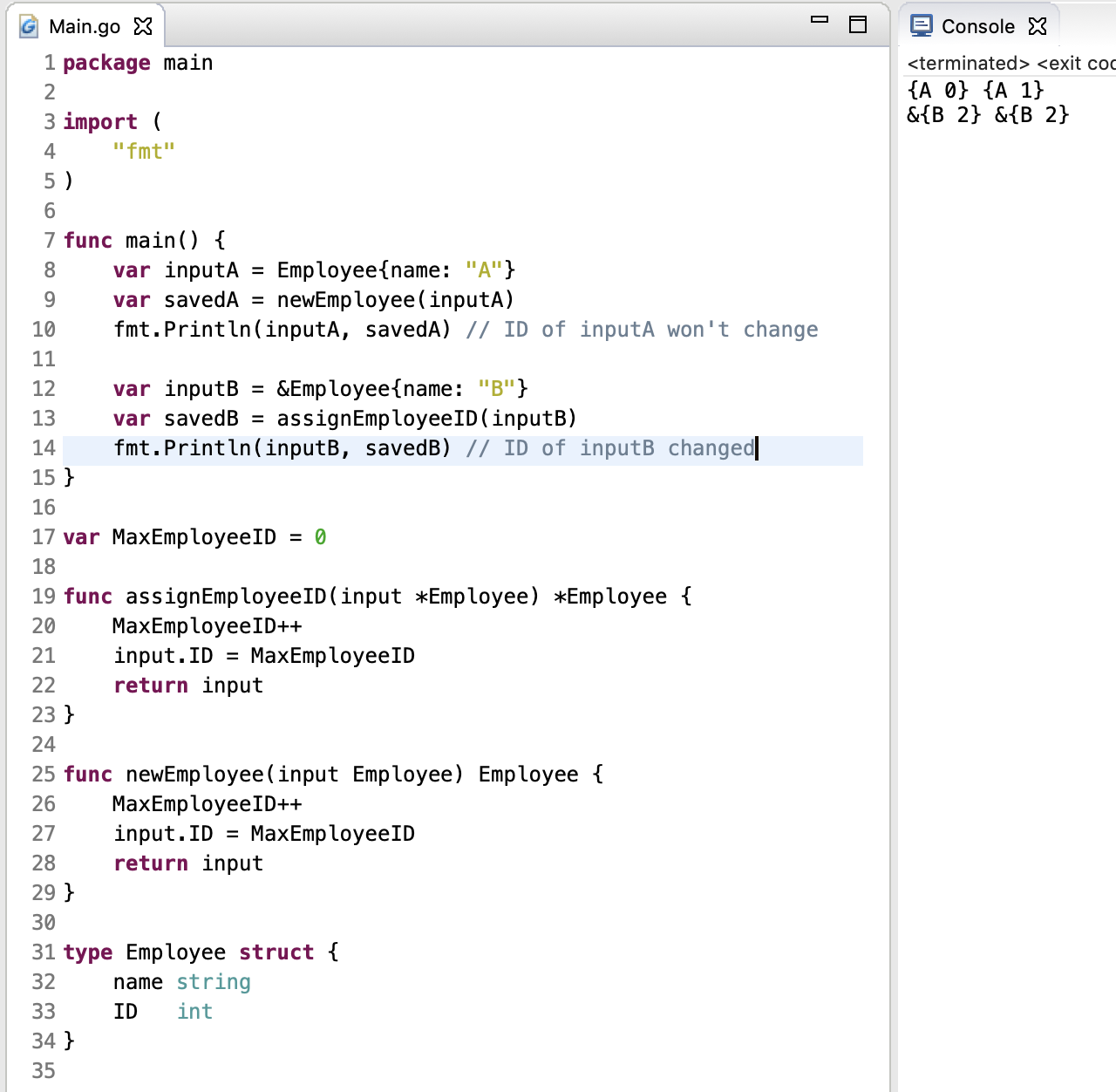Maximize the editor pane
The width and height of the screenshot is (1116, 1092).
click(x=858, y=24)
